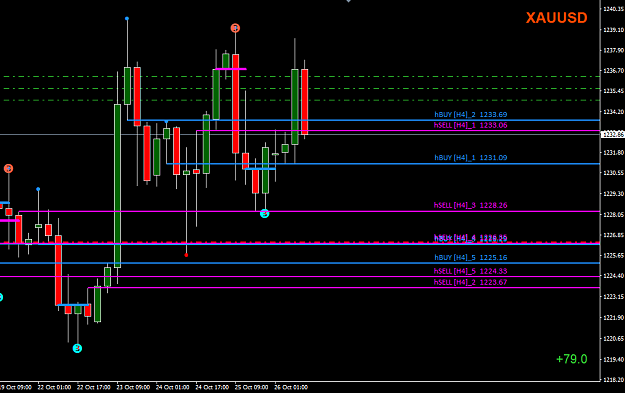Click the 22 Oct 17:00 time label
625x393 pixels.
94,387
